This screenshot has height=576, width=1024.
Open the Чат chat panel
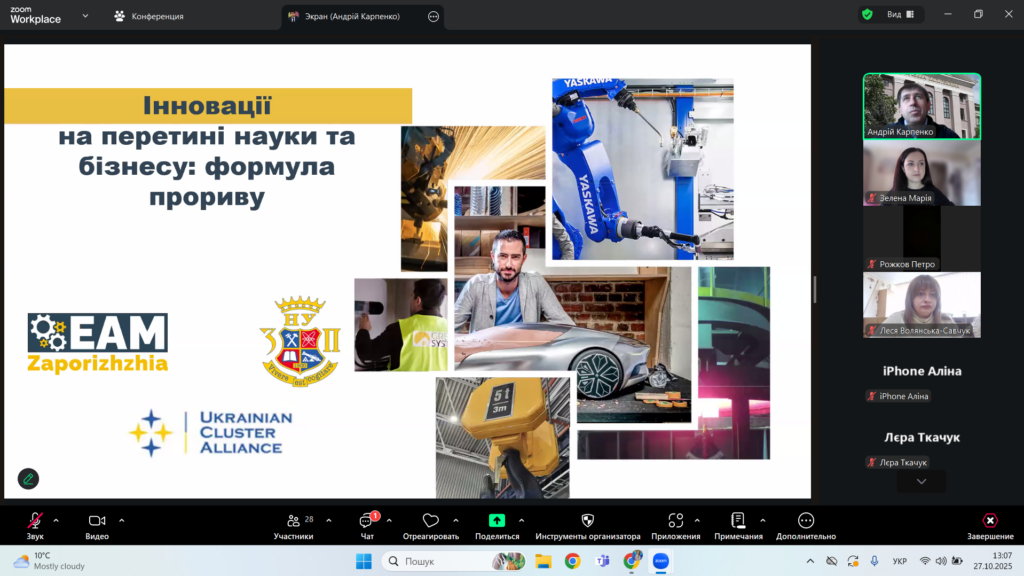367,521
